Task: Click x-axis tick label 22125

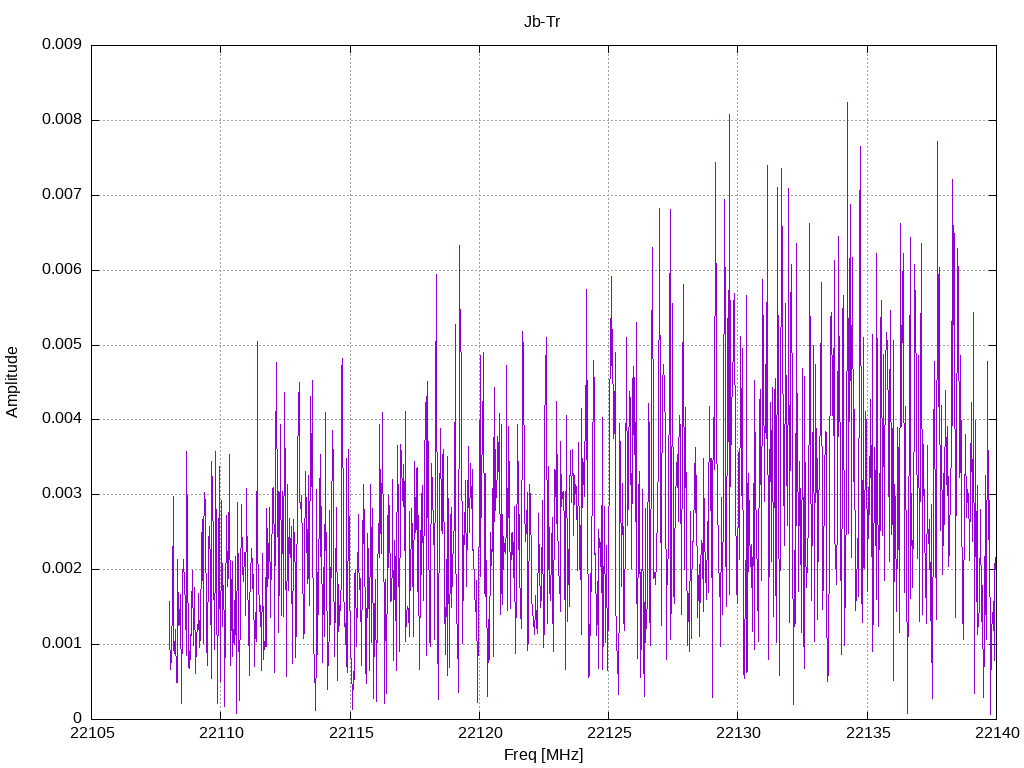Action: coord(609,733)
